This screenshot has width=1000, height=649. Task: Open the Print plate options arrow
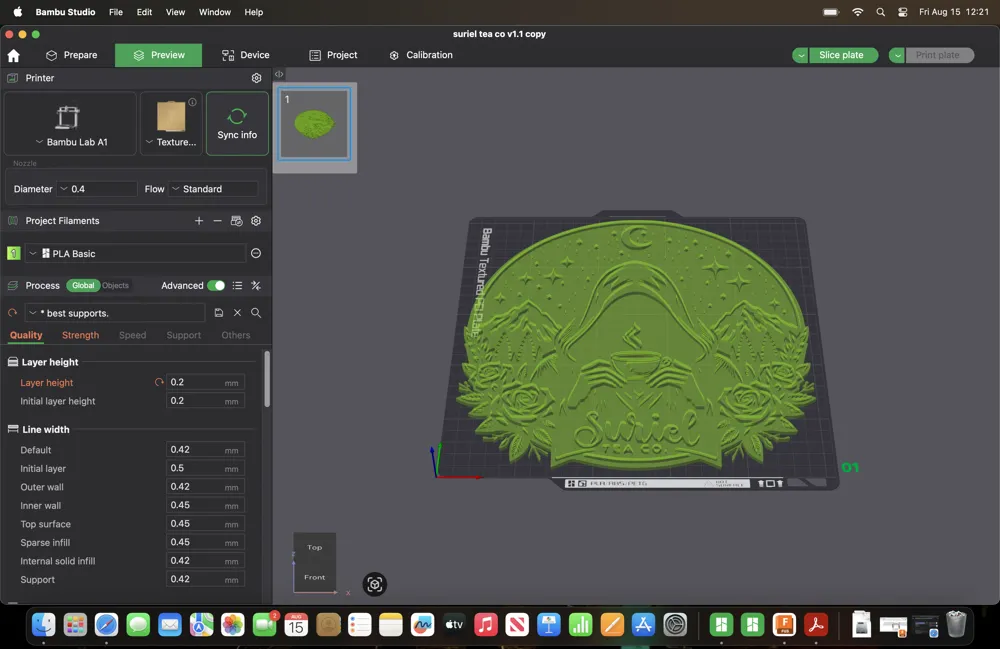coord(897,55)
